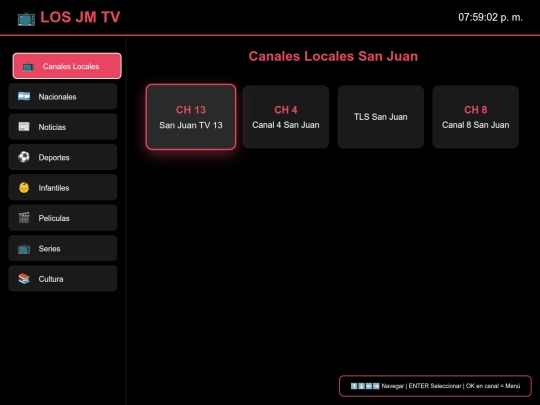The image size is (540, 405).
Task: Click the books icon next to Cultura
Action: pos(24,279)
